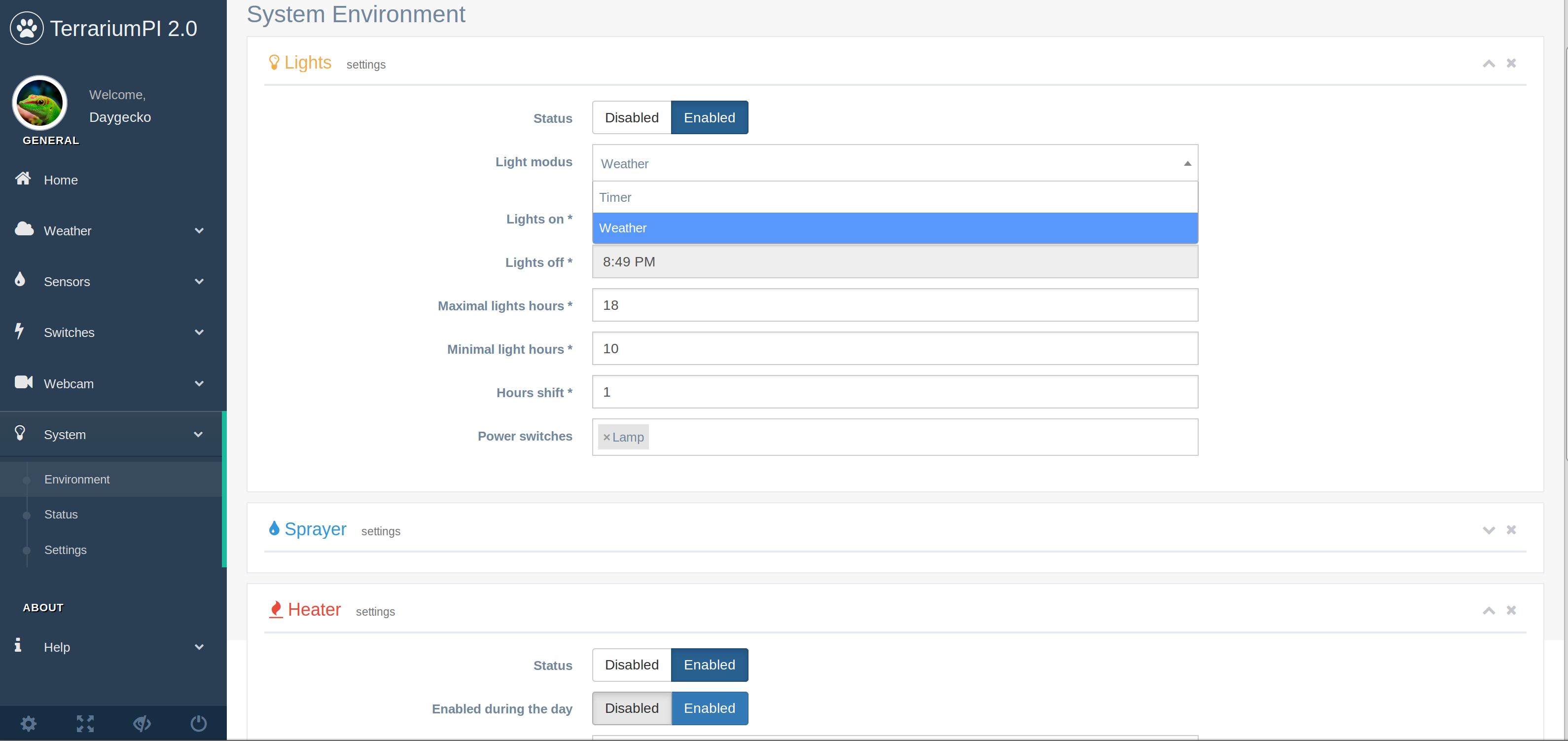
Task: Open the Settings submenu link
Action: click(65, 550)
